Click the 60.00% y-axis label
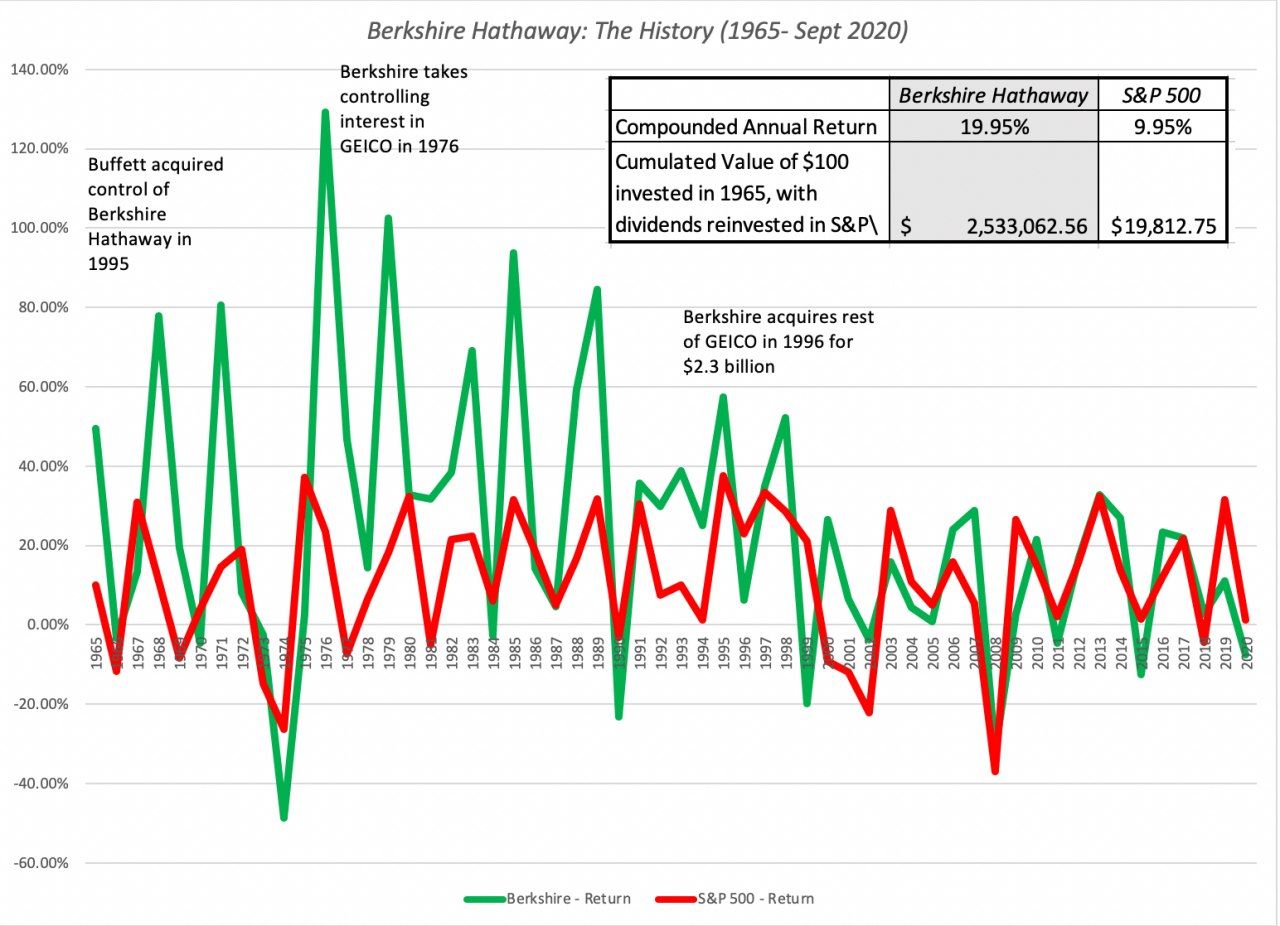1280x926 pixels. (44, 387)
